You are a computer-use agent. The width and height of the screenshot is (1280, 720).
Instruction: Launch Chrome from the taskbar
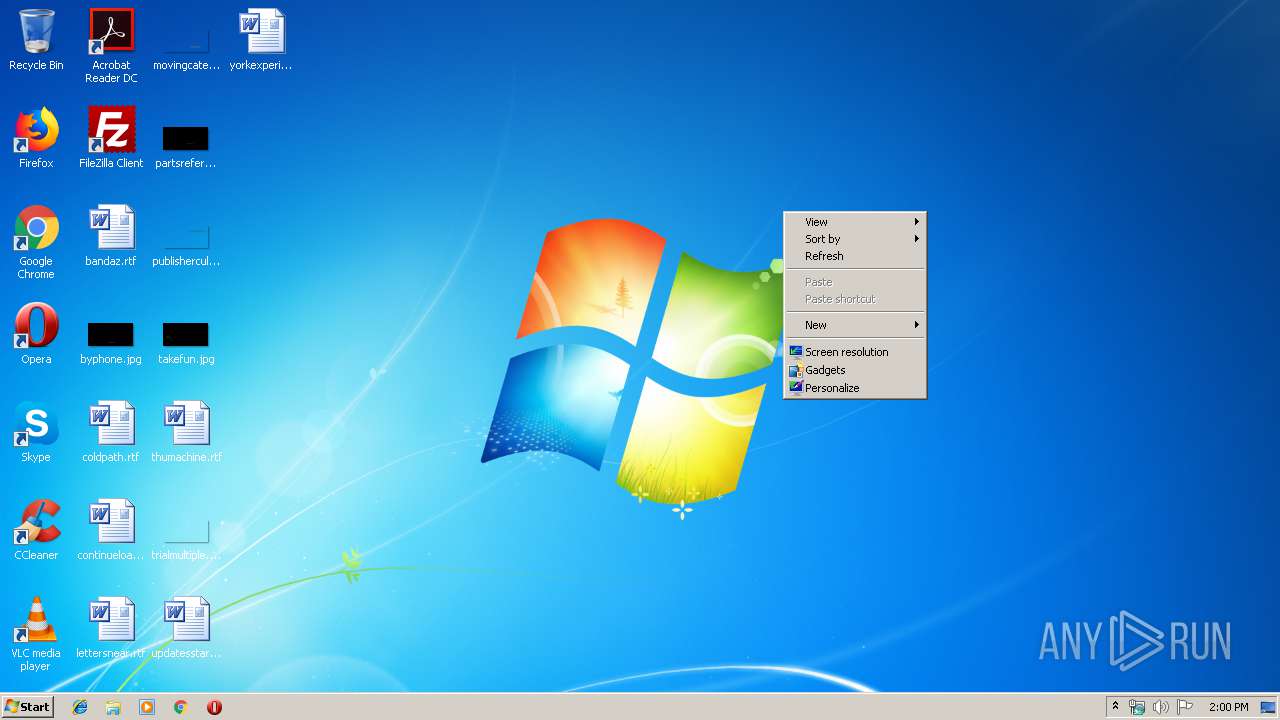181,707
